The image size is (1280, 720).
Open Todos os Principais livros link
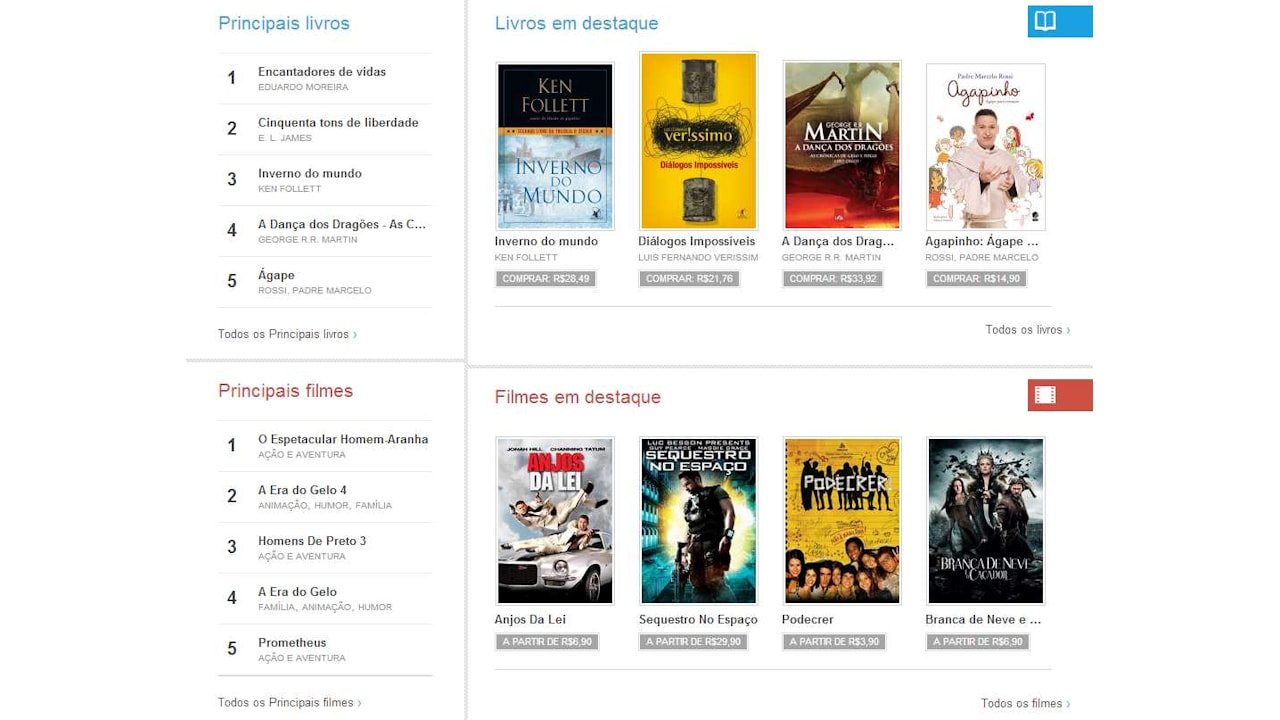coord(287,334)
